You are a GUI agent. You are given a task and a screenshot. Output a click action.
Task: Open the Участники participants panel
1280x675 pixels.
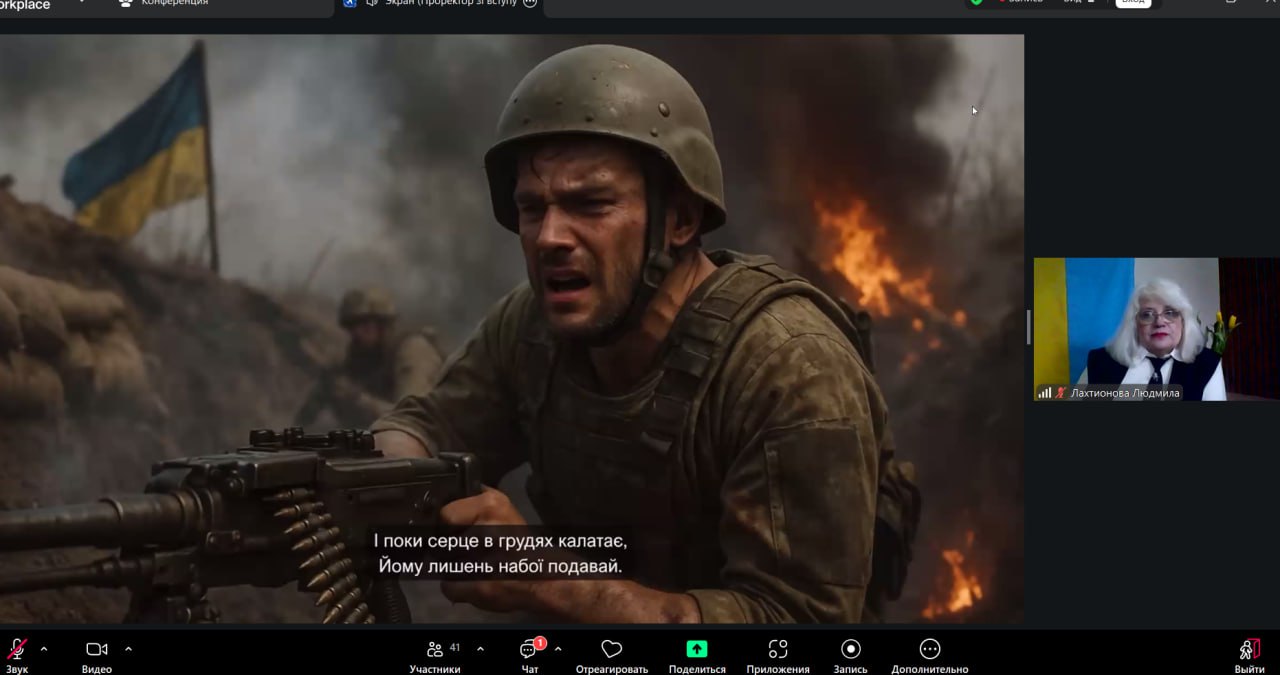tap(435, 651)
